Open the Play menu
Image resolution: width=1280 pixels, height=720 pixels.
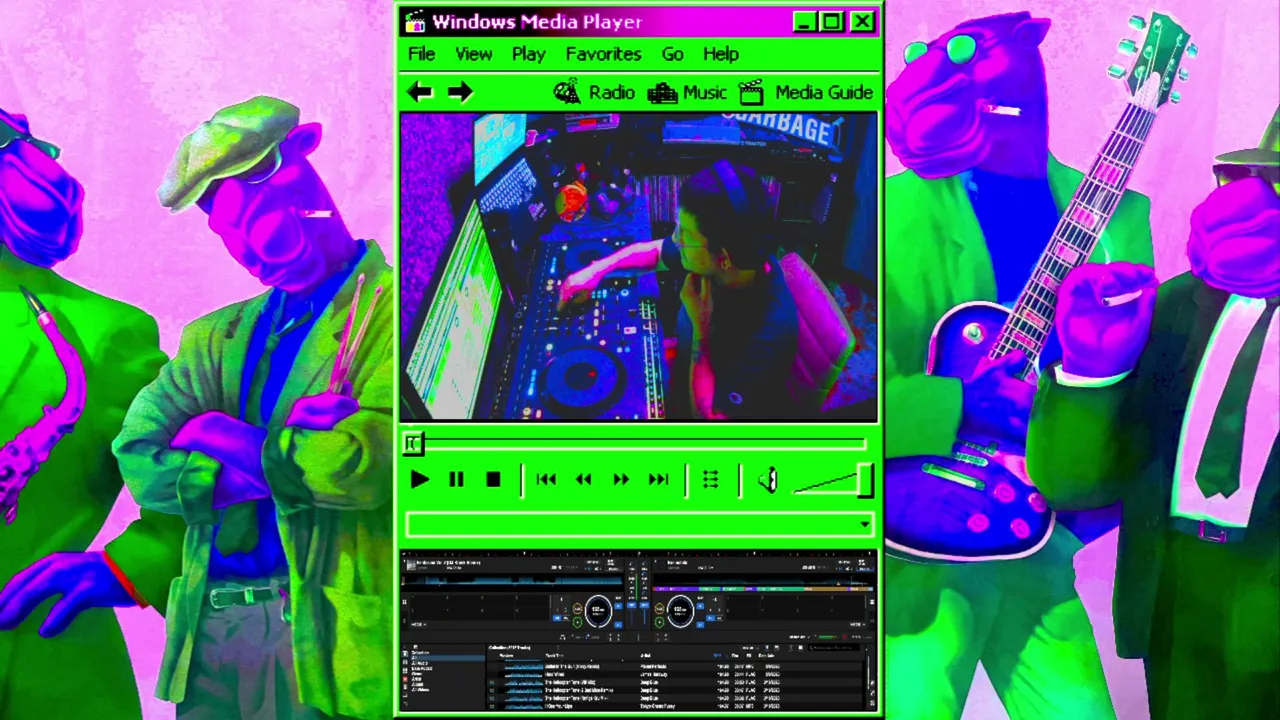tap(529, 54)
